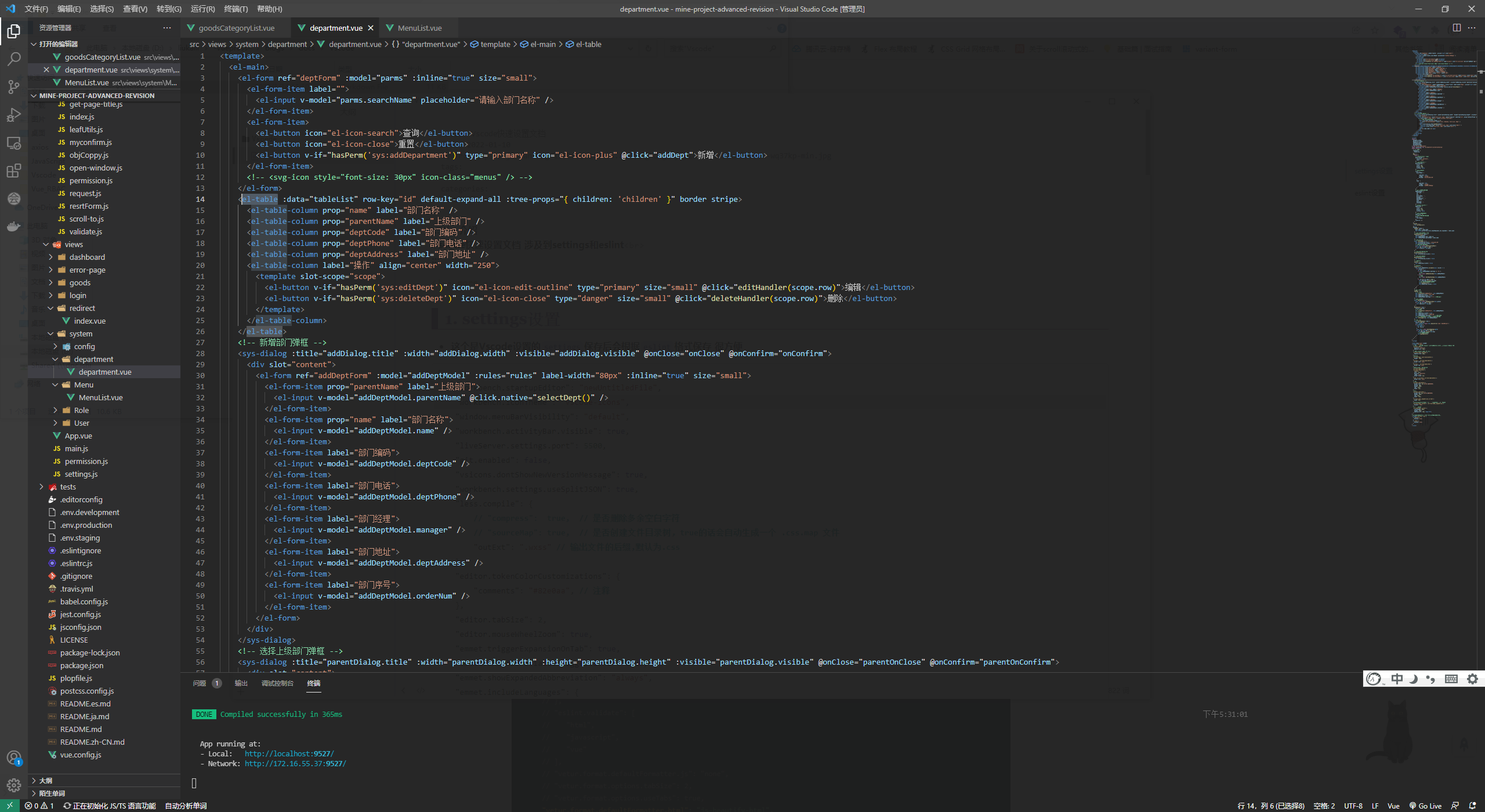Open the 运行(R) menu
The height and width of the screenshot is (812, 1485).
(202, 9)
